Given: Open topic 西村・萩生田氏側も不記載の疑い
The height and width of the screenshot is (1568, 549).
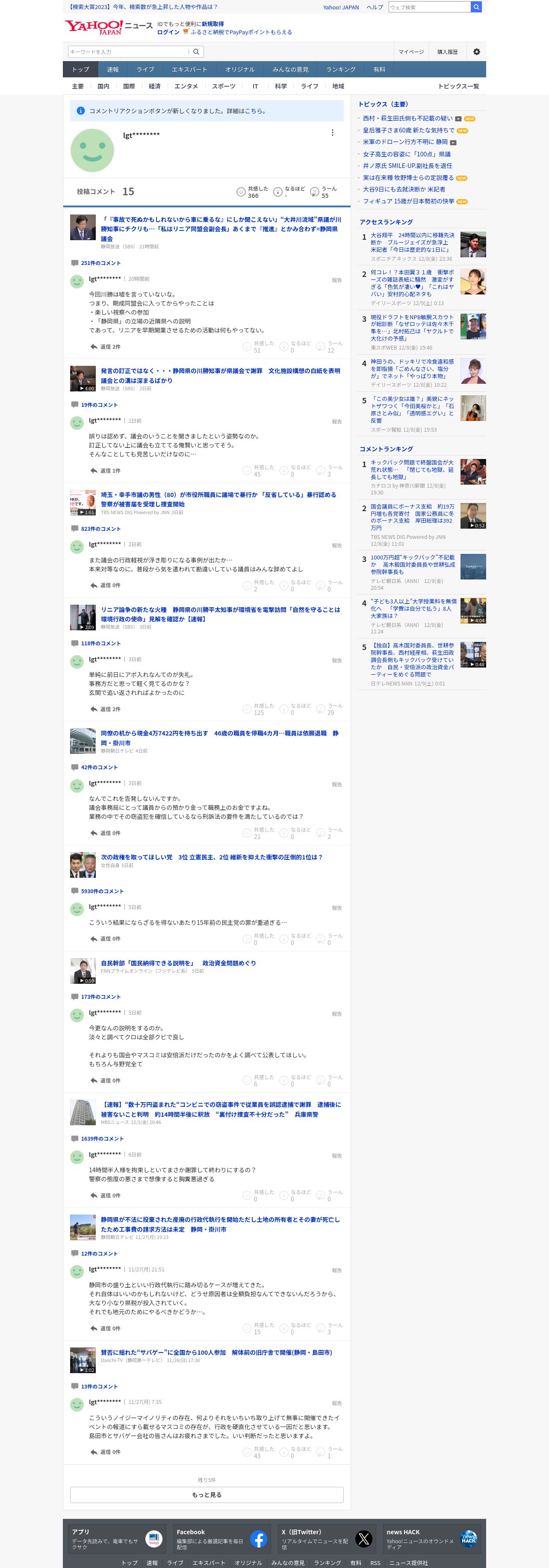Looking at the screenshot, I should (407, 119).
